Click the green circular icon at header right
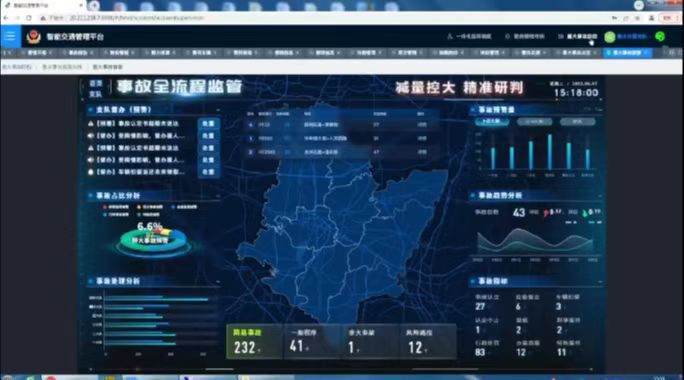 tap(660, 37)
